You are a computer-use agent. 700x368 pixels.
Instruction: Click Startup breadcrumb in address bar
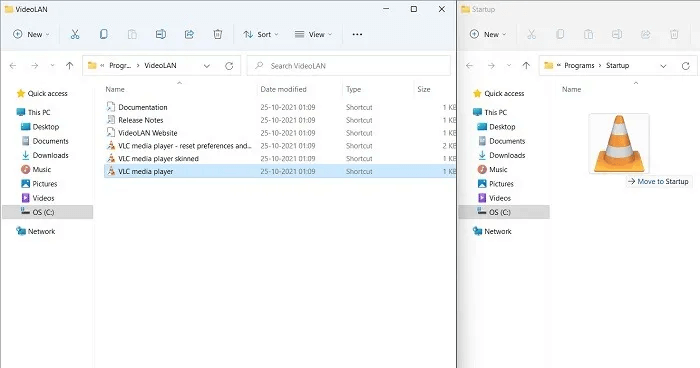617,66
